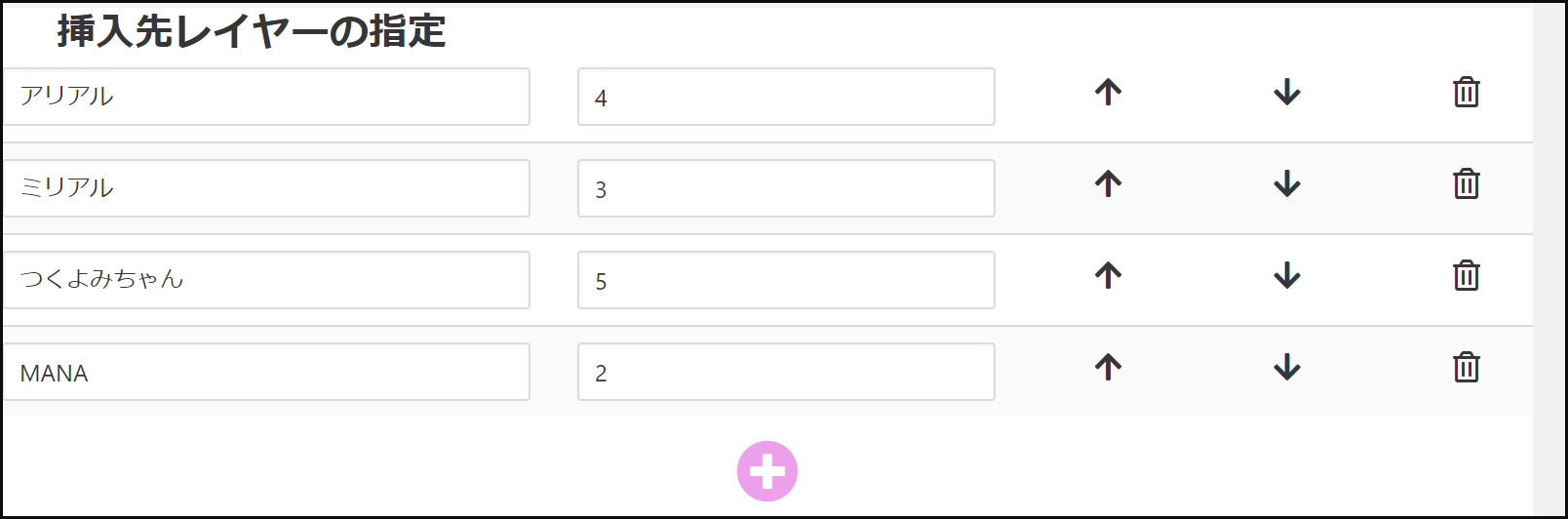Focus the ミリアル name field
The image size is (1568, 519).
pyautogui.click(x=266, y=188)
